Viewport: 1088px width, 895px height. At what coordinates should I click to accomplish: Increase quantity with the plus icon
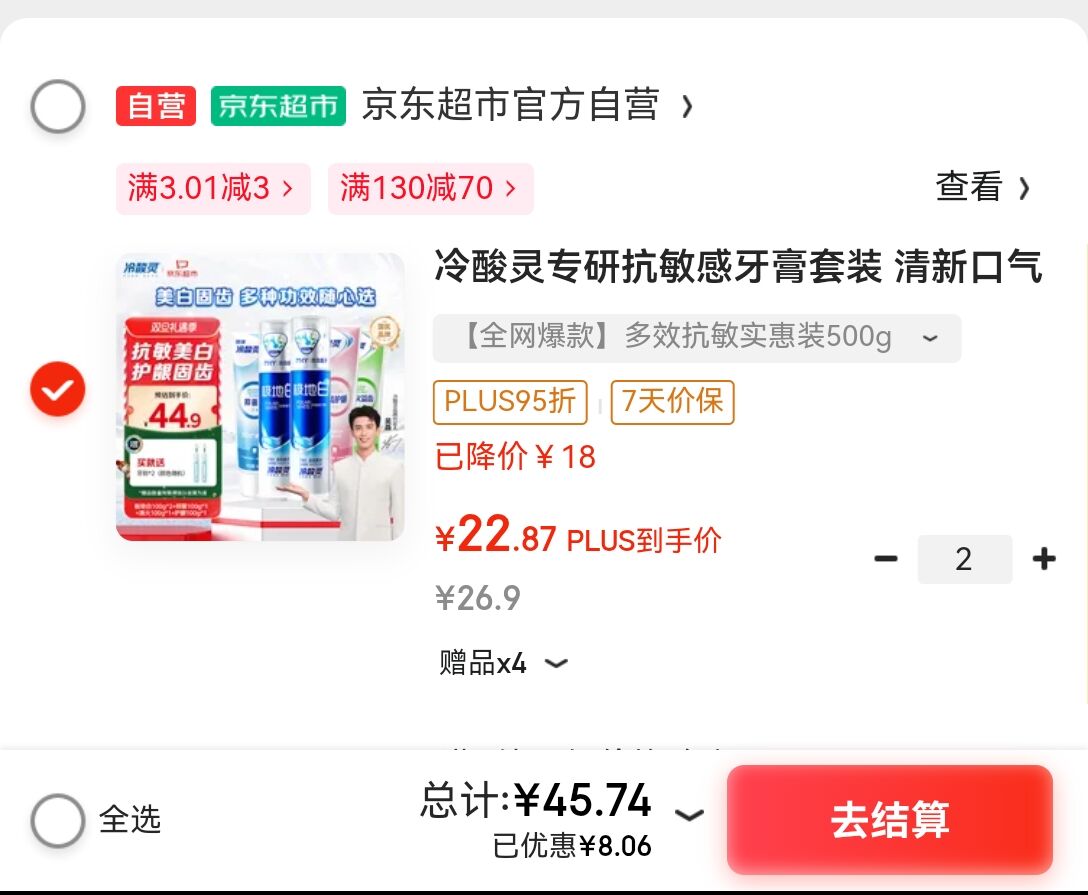(1044, 559)
